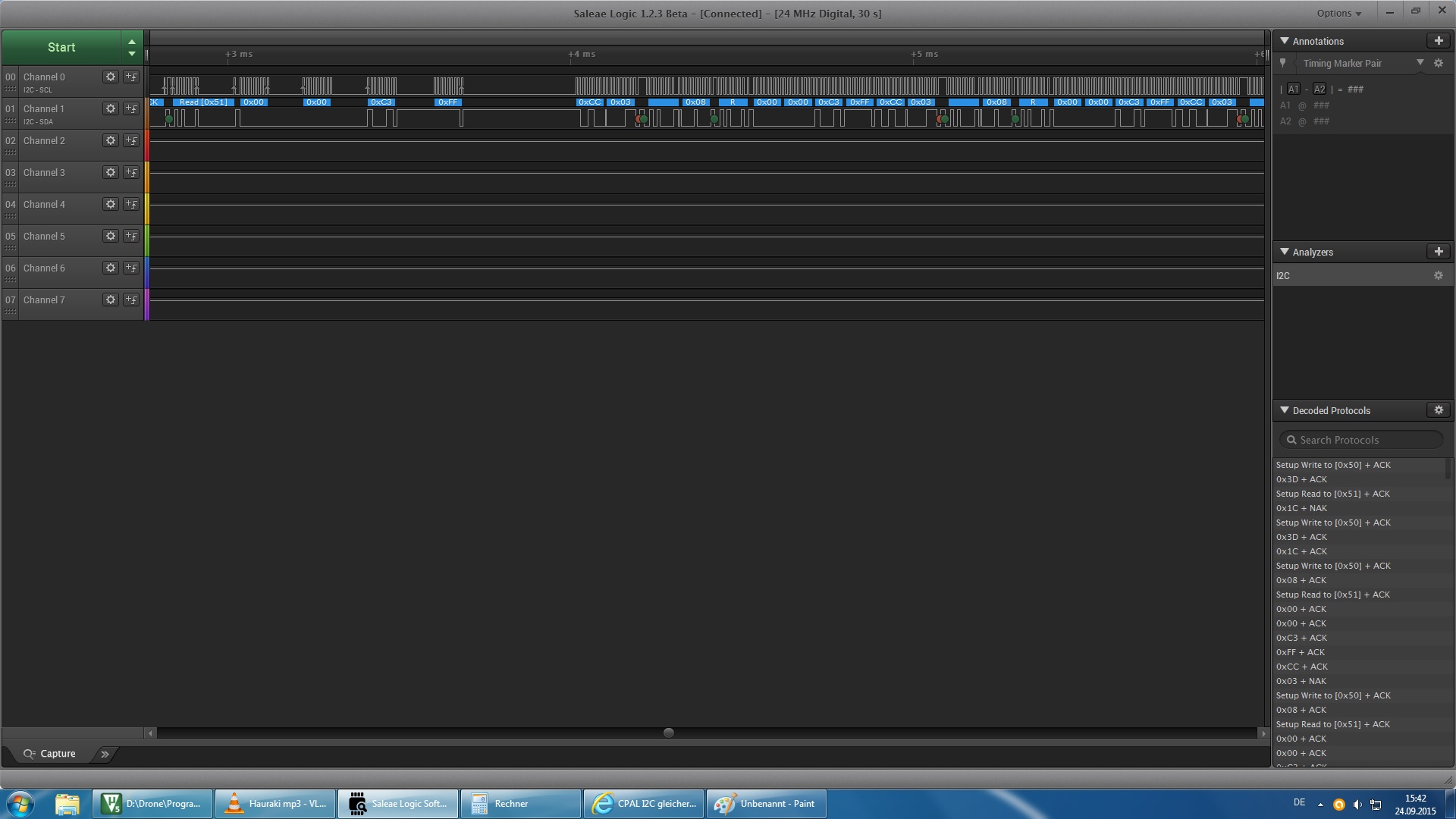Open Channel 3 settings gear
The height and width of the screenshot is (819, 1456).
(111, 172)
